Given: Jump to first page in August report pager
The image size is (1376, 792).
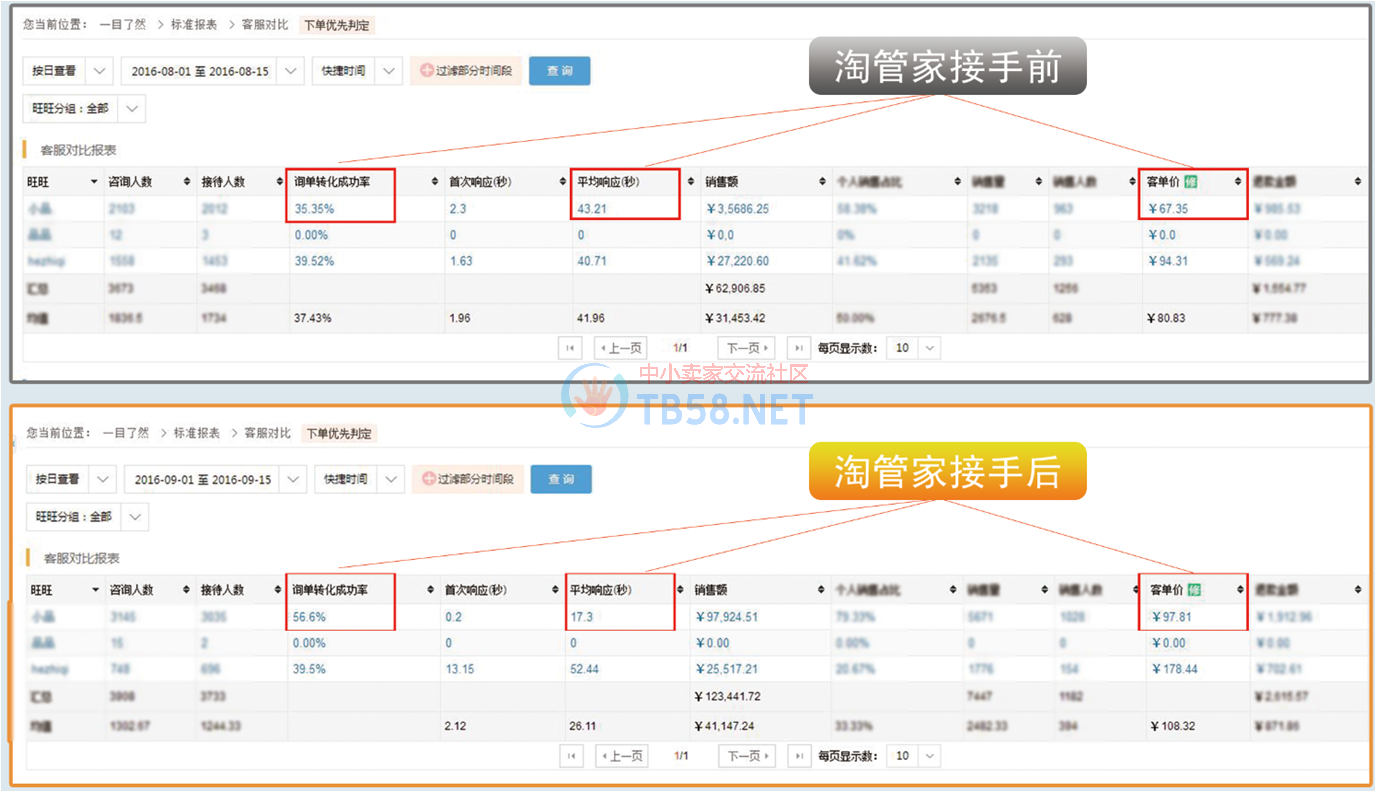Looking at the screenshot, I should pos(571,348).
